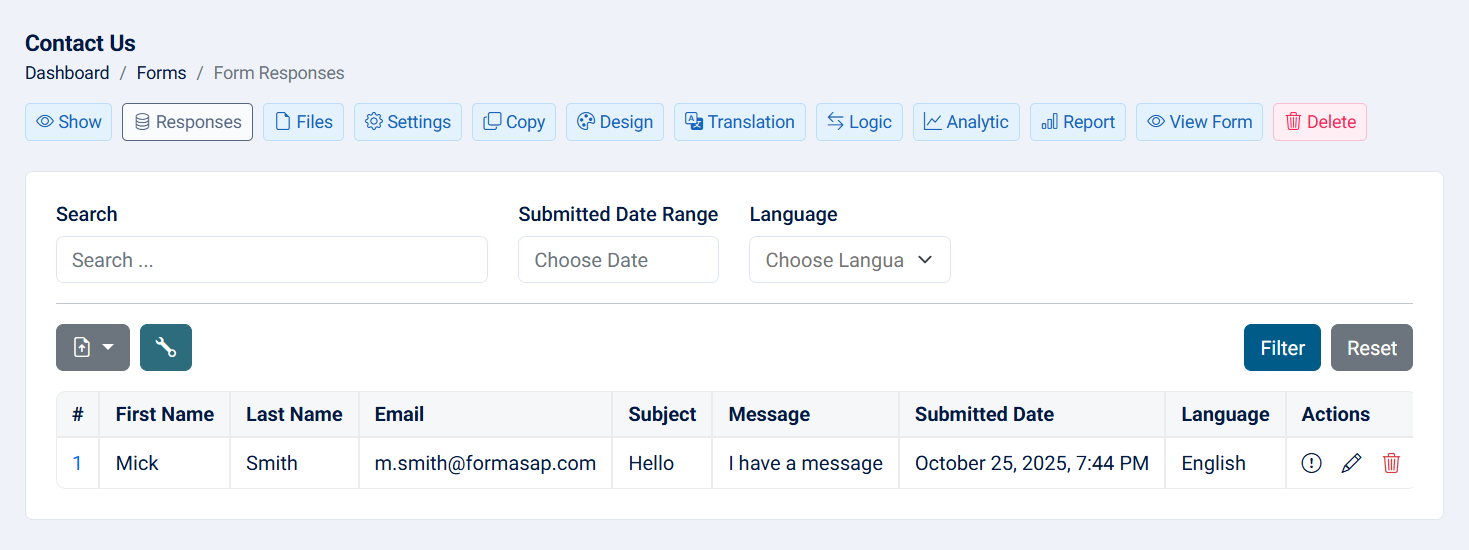Open the Analytic chart tab

pos(966,122)
